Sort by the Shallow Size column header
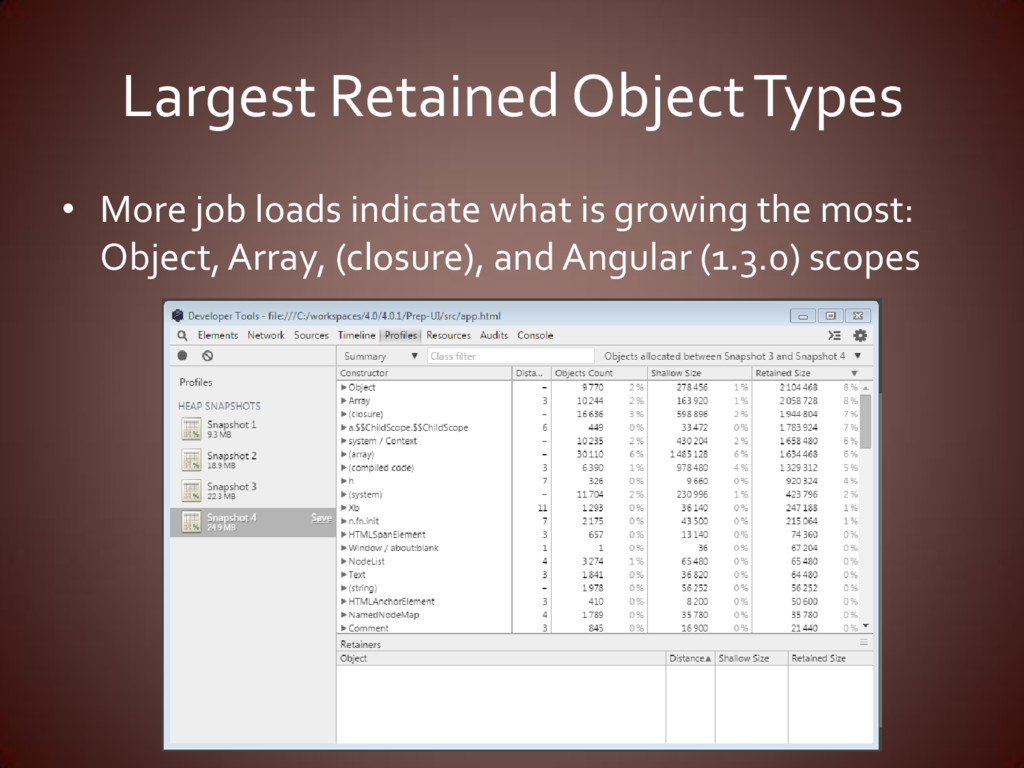This screenshot has width=1024, height=768. (699, 373)
